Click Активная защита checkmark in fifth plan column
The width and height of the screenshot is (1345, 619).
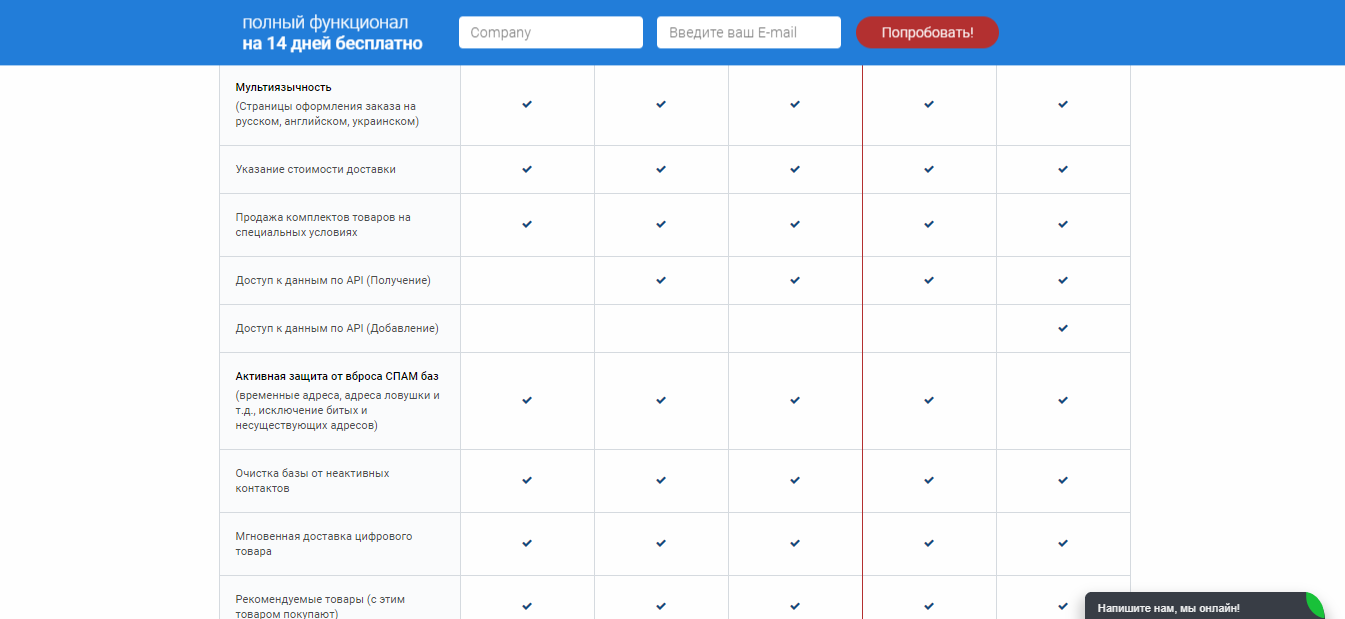(x=1063, y=400)
